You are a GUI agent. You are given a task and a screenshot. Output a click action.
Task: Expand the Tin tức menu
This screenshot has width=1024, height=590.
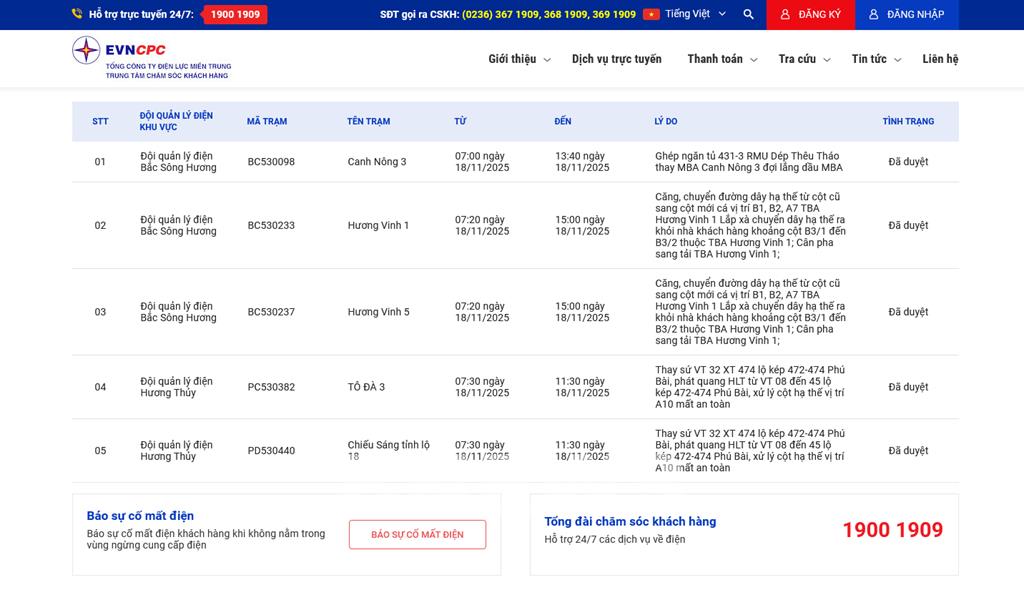pos(876,59)
